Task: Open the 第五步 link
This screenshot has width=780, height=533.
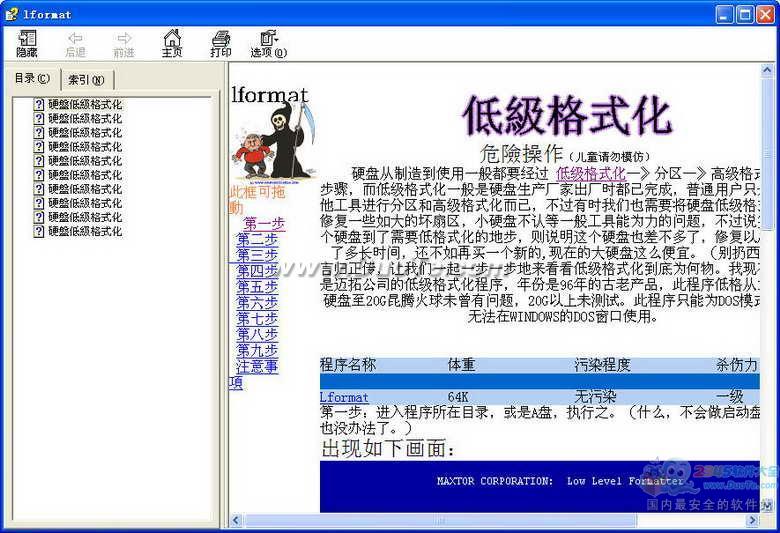Action: 257,287
